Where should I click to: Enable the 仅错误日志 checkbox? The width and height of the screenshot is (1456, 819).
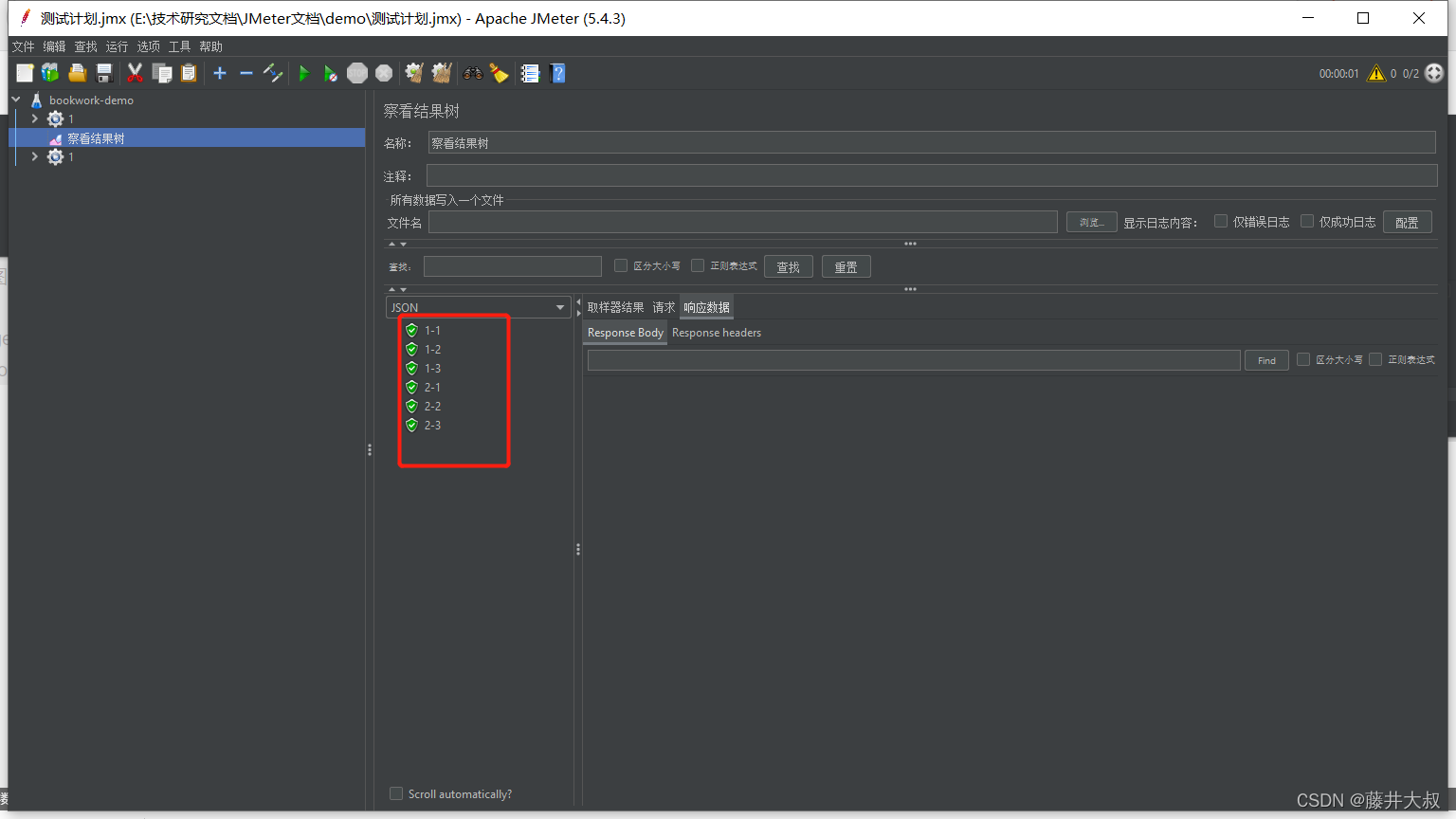coord(1221,221)
